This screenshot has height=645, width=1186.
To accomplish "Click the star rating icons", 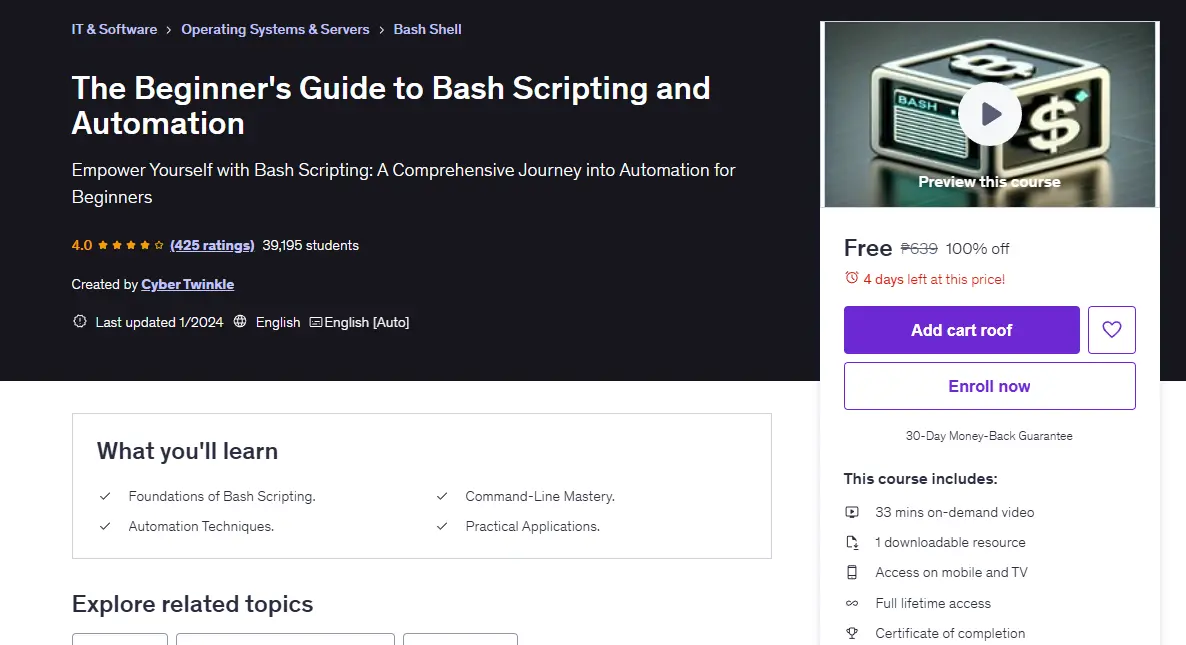I will pyautogui.click(x=130, y=245).
